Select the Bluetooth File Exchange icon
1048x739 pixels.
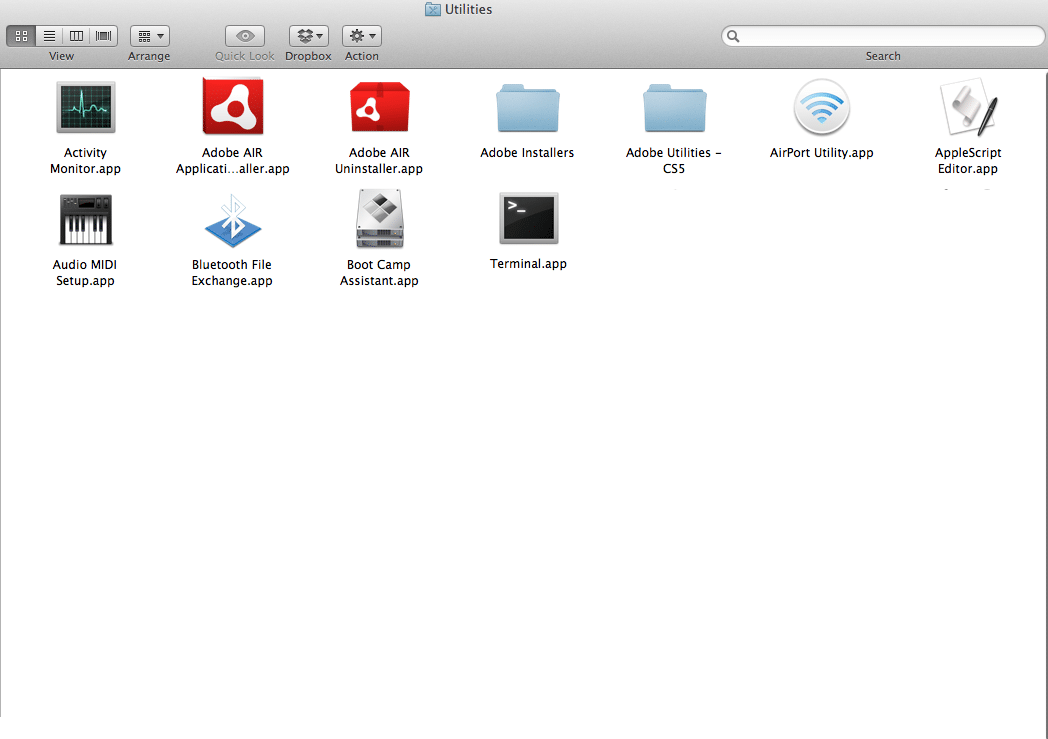(233, 220)
